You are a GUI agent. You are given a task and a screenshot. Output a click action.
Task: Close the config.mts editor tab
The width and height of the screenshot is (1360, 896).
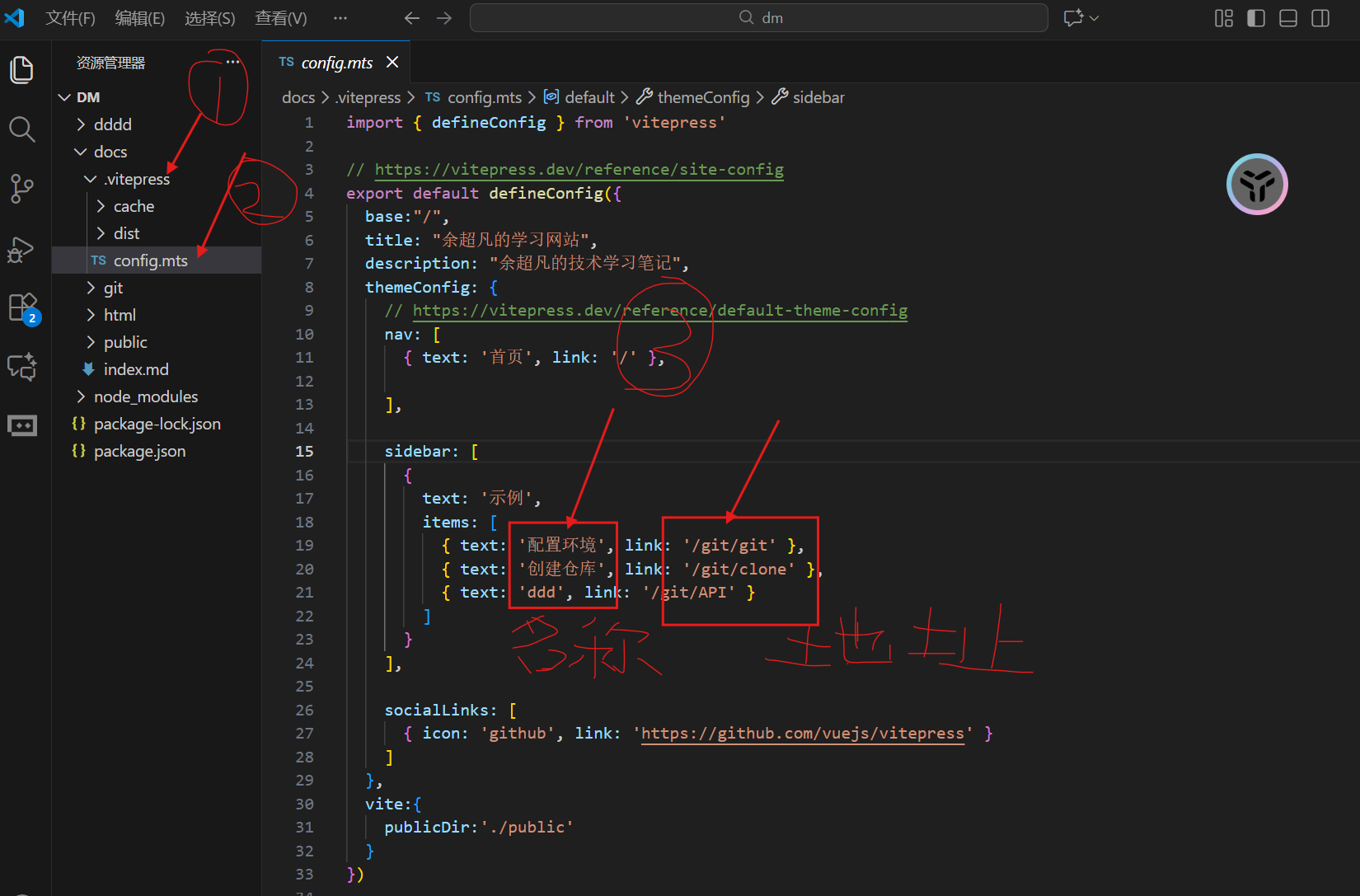coord(392,63)
